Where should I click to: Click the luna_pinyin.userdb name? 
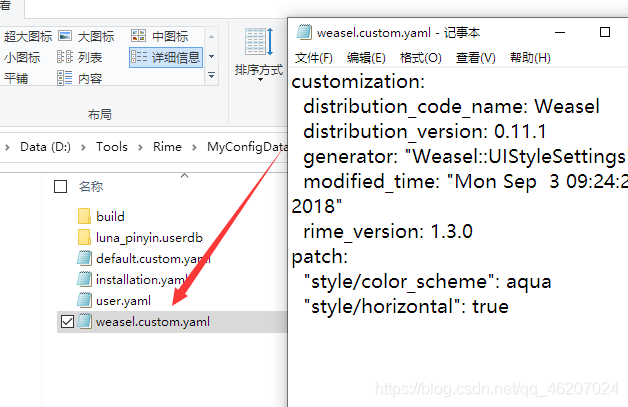click(x=149, y=238)
